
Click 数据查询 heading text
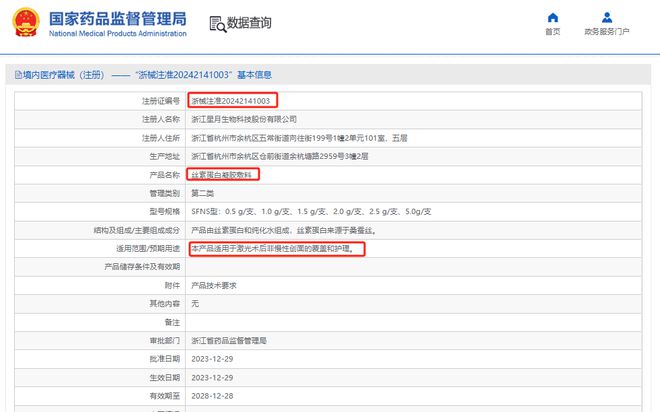(x=249, y=23)
